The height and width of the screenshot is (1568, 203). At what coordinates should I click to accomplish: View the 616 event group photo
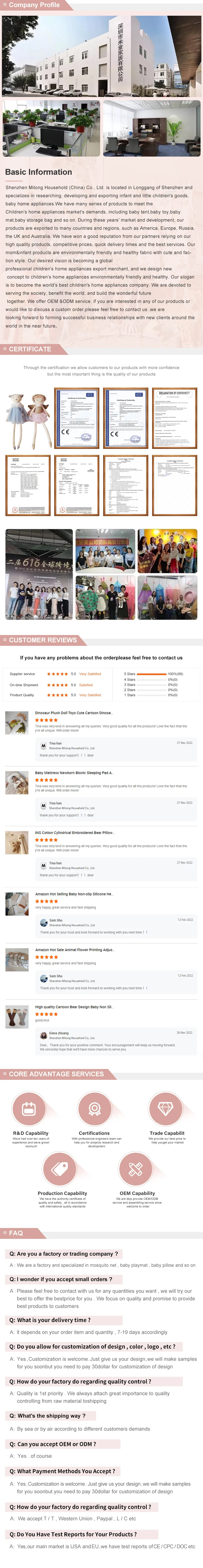(x=38, y=574)
